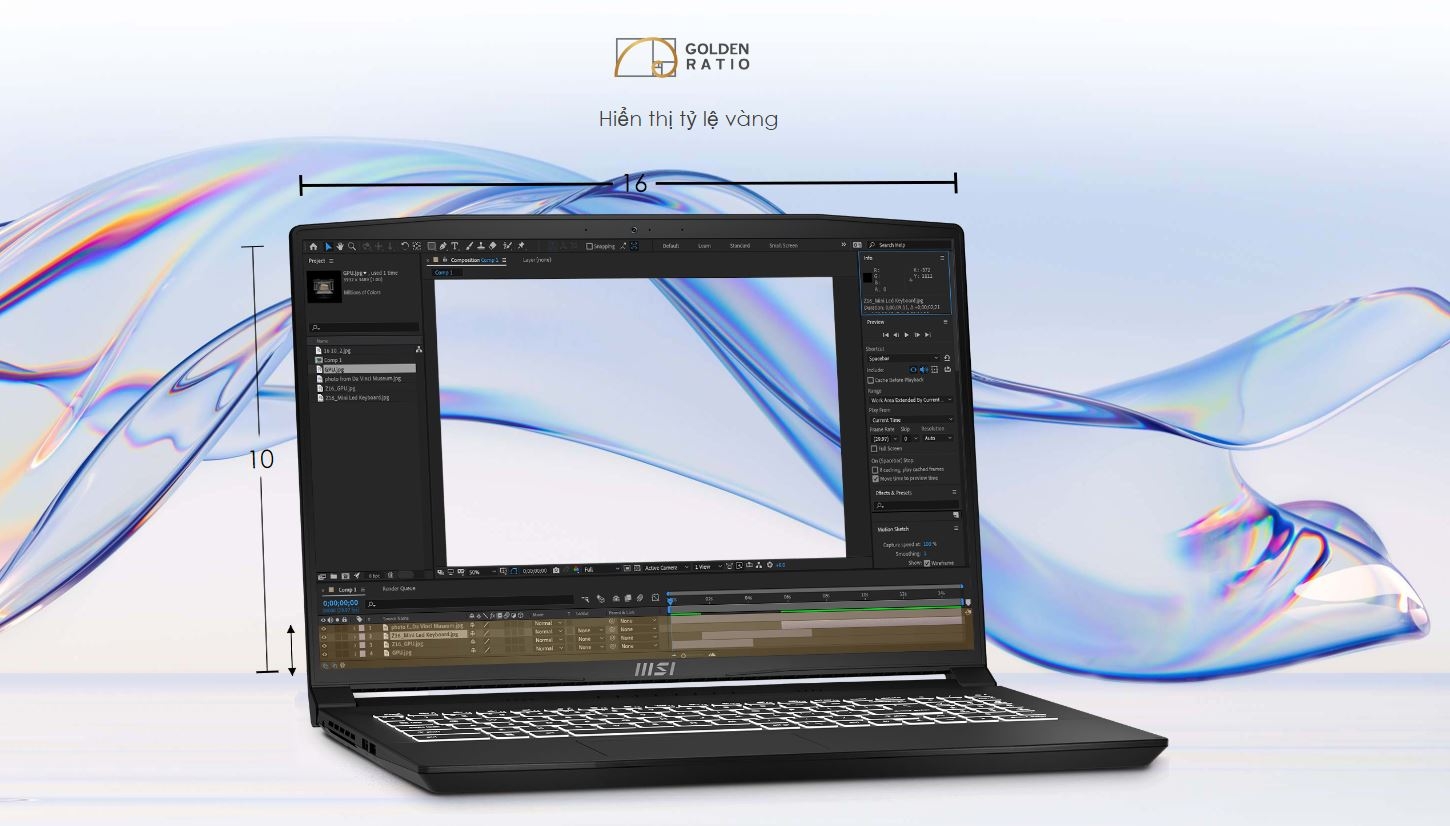Open the Project panel menu icon
The width and height of the screenshot is (1450, 826).
pyautogui.click(x=331, y=260)
